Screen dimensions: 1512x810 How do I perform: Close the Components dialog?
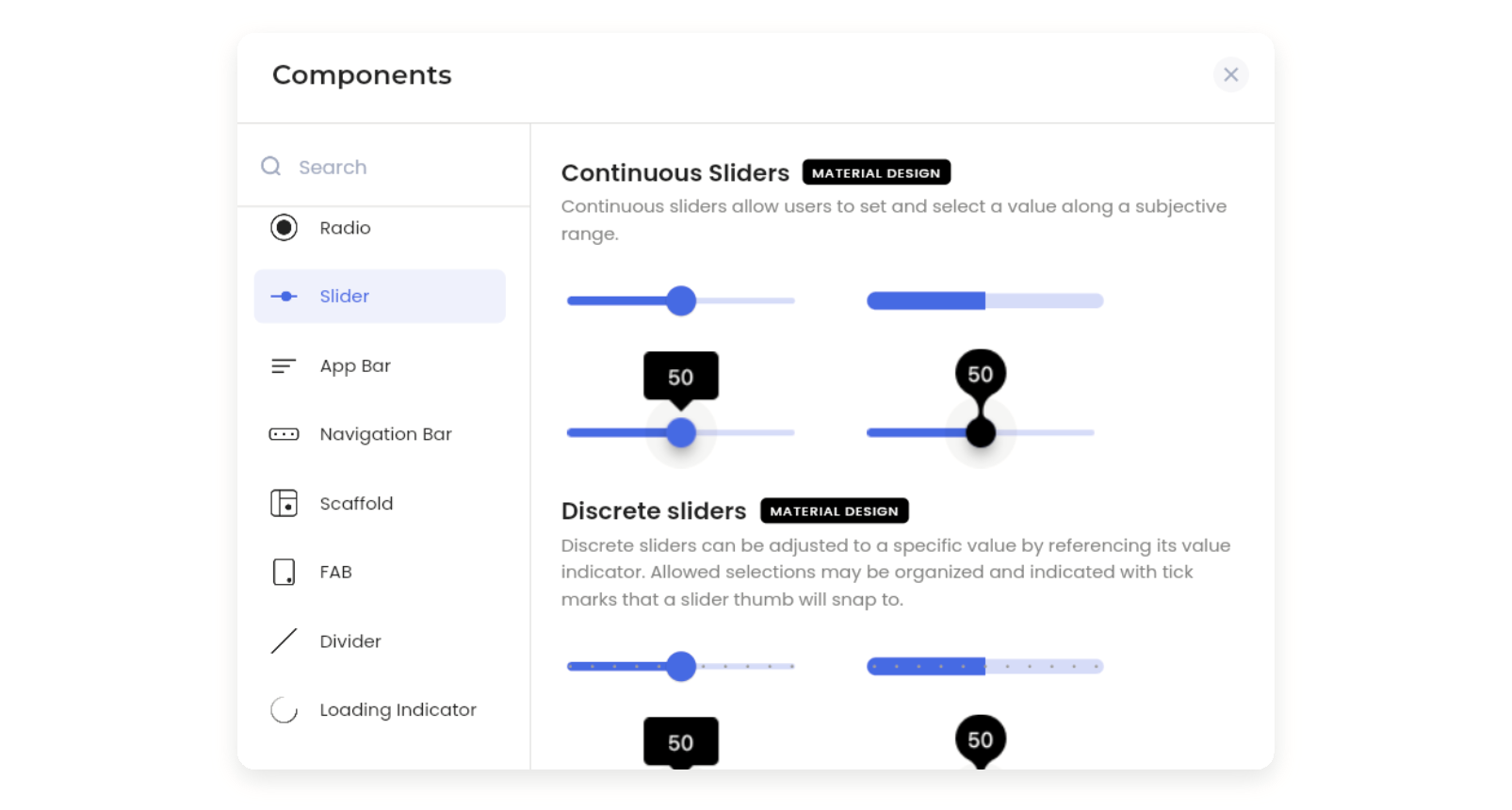(x=1230, y=74)
